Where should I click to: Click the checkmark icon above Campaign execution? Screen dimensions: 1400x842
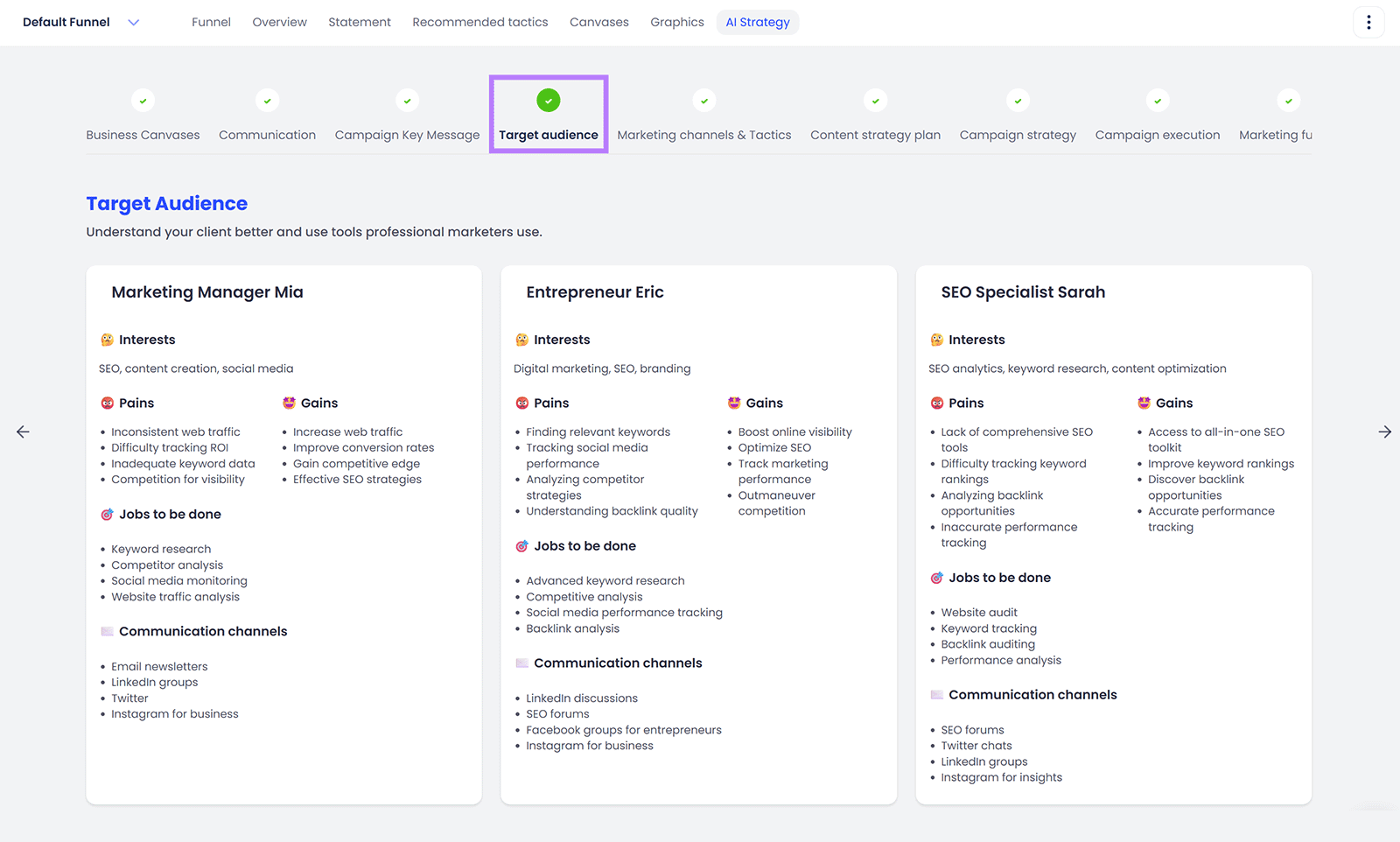[1157, 100]
